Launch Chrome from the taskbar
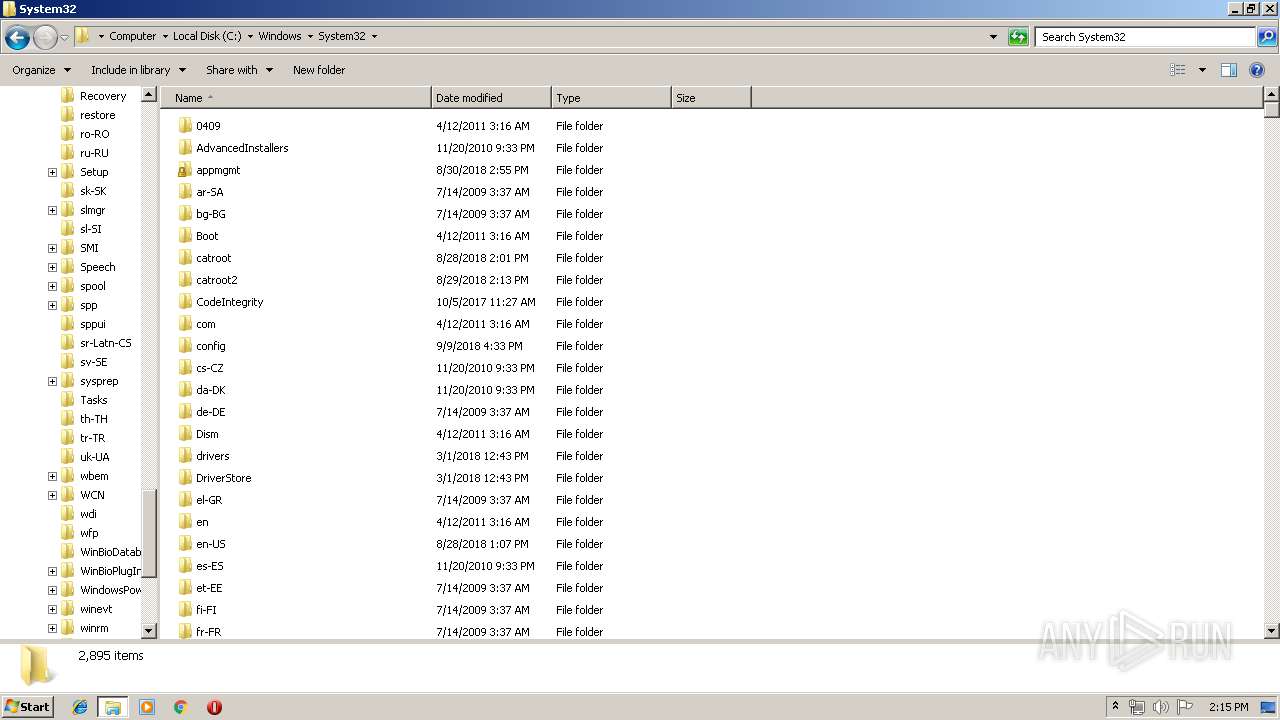Viewport: 1280px width, 720px height. (x=180, y=707)
